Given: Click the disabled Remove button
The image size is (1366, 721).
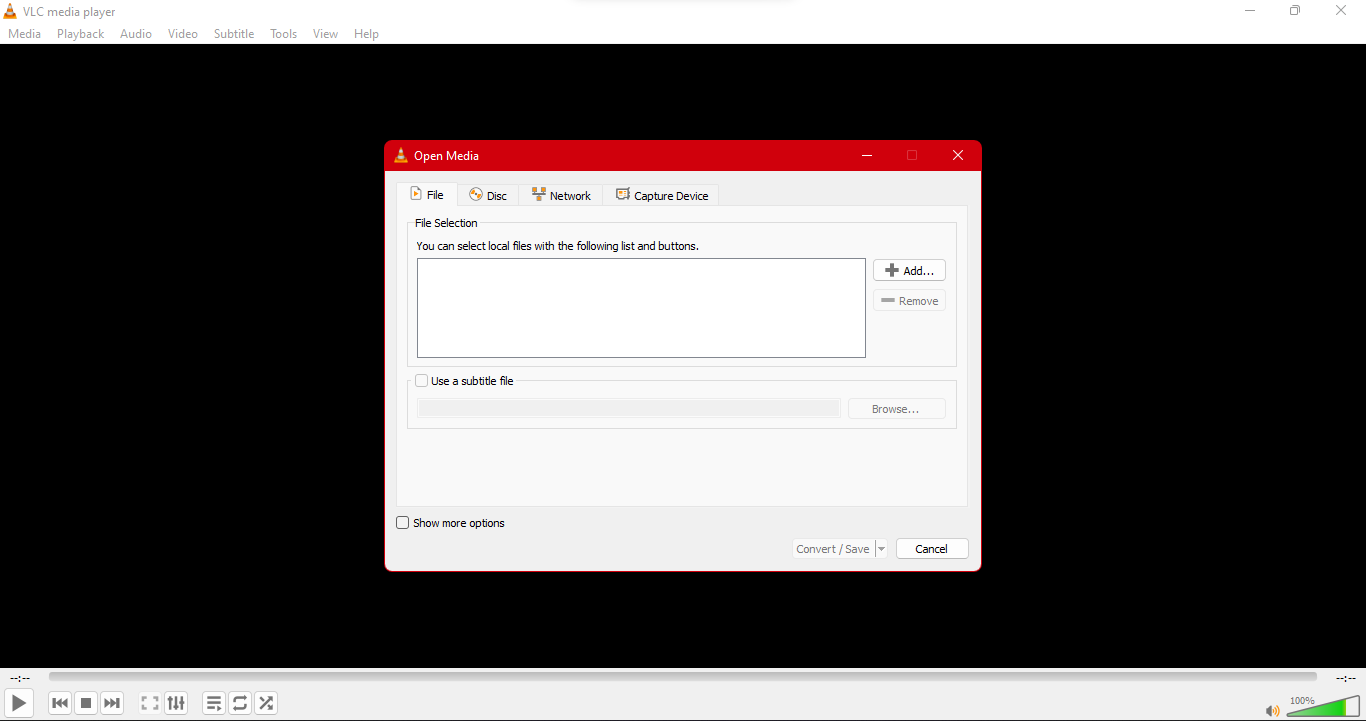Looking at the screenshot, I should click(909, 301).
